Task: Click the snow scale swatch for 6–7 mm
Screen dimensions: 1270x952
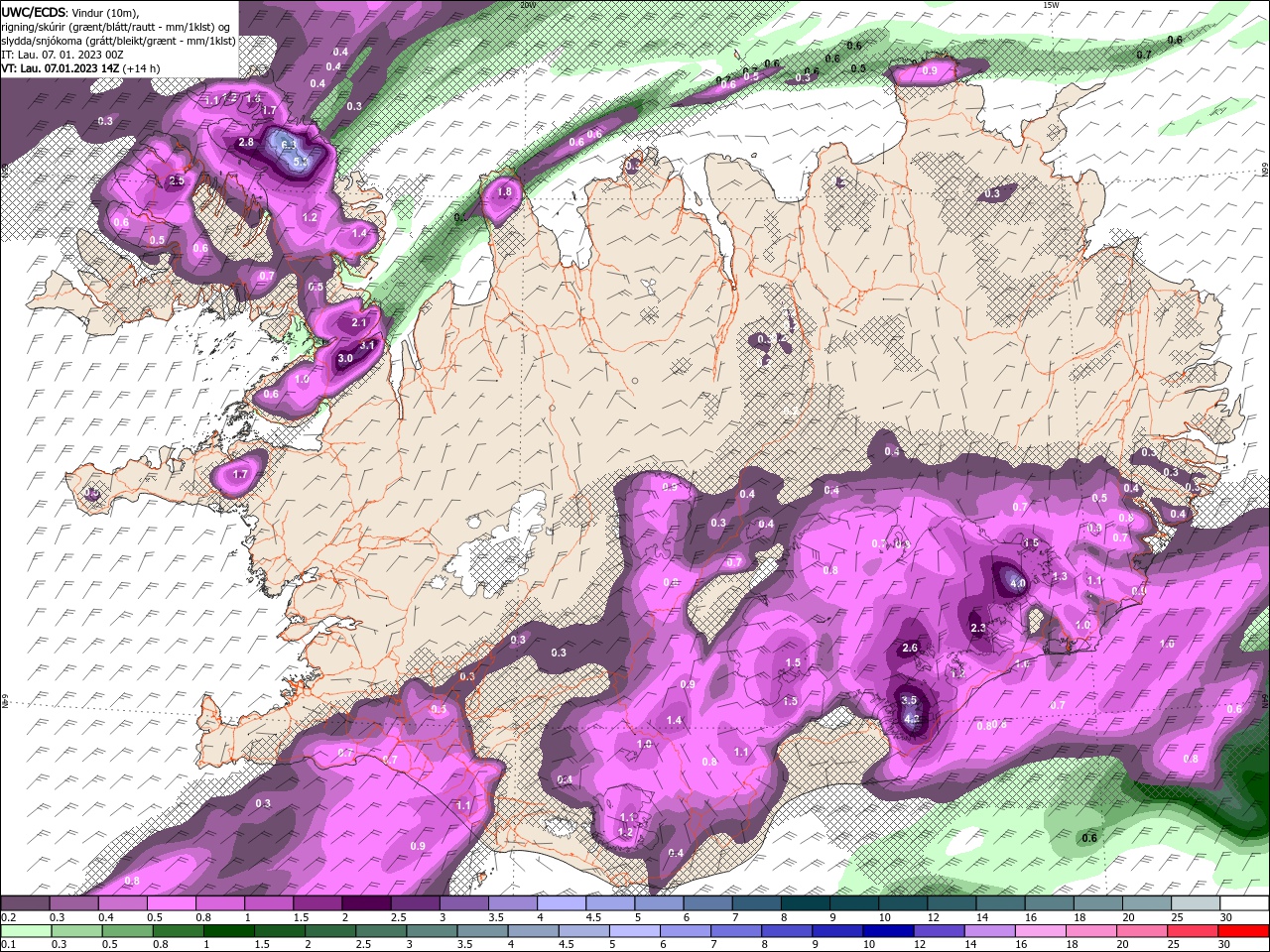Action: tap(708, 903)
